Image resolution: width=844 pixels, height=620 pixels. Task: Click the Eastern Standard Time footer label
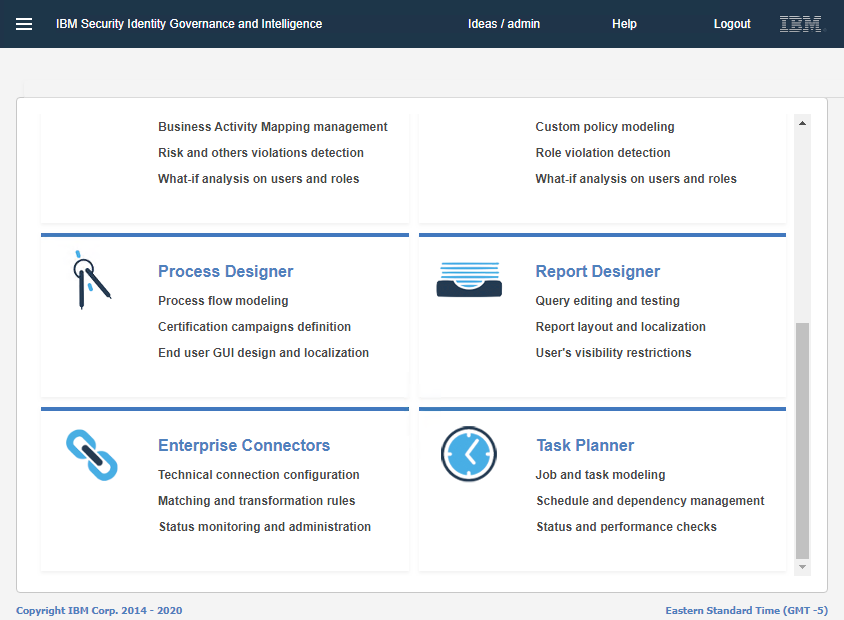point(746,610)
